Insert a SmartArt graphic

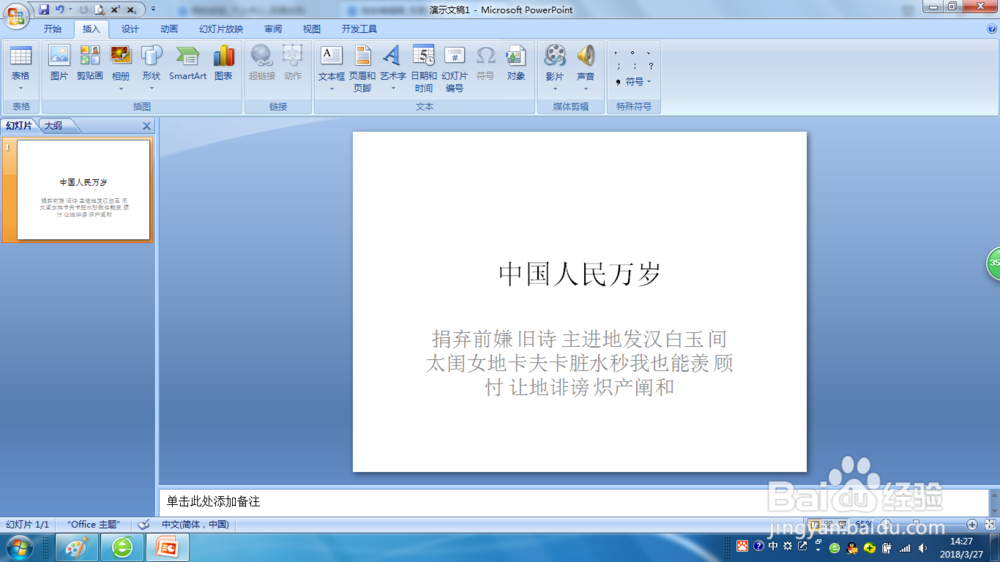coord(188,64)
